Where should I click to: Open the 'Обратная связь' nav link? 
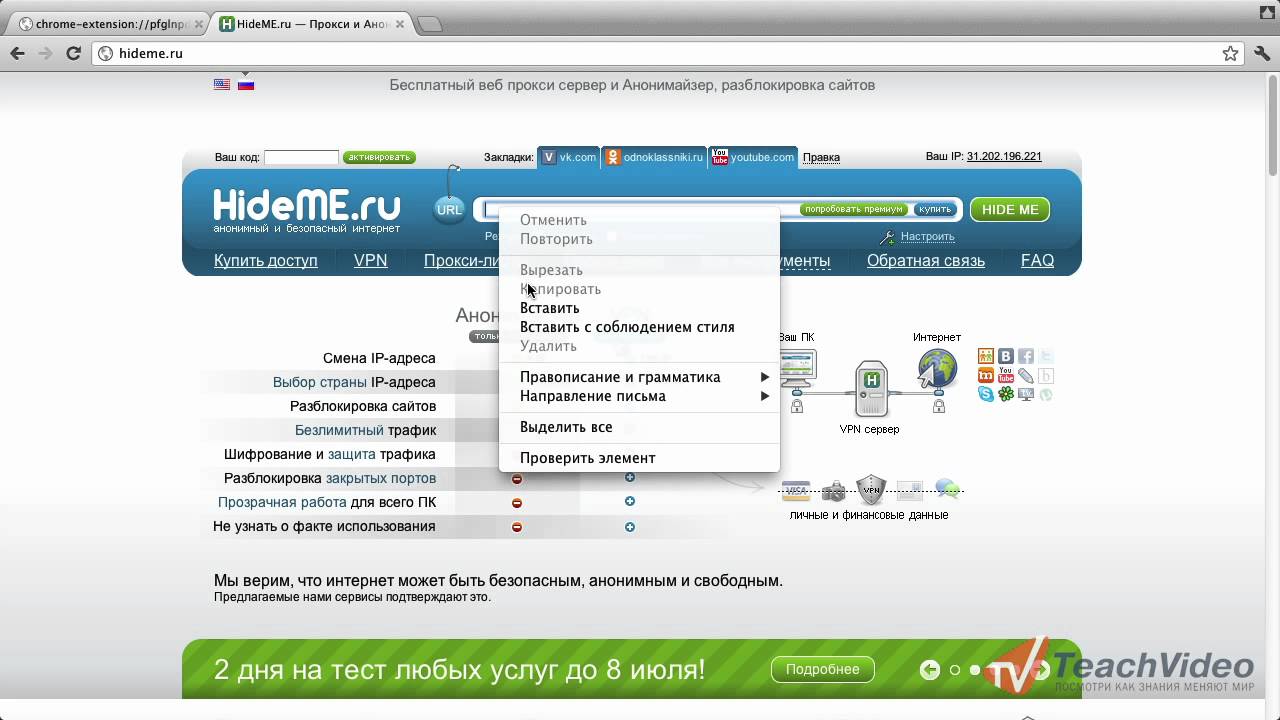[x=926, y=261]
